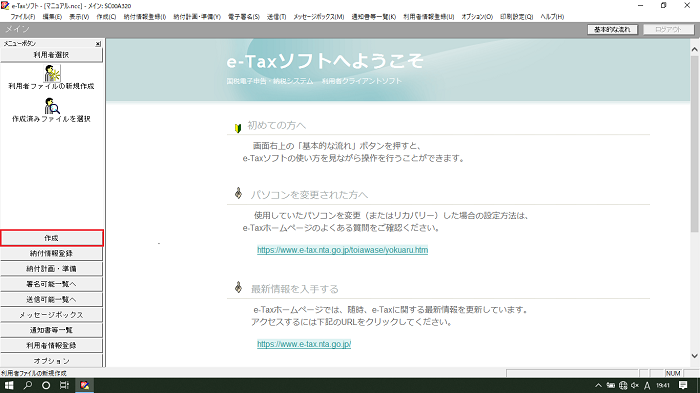Click the 利用者情報登録 sidebar button
Viewport: 700px width, 393px height.
tap(51, 346)
